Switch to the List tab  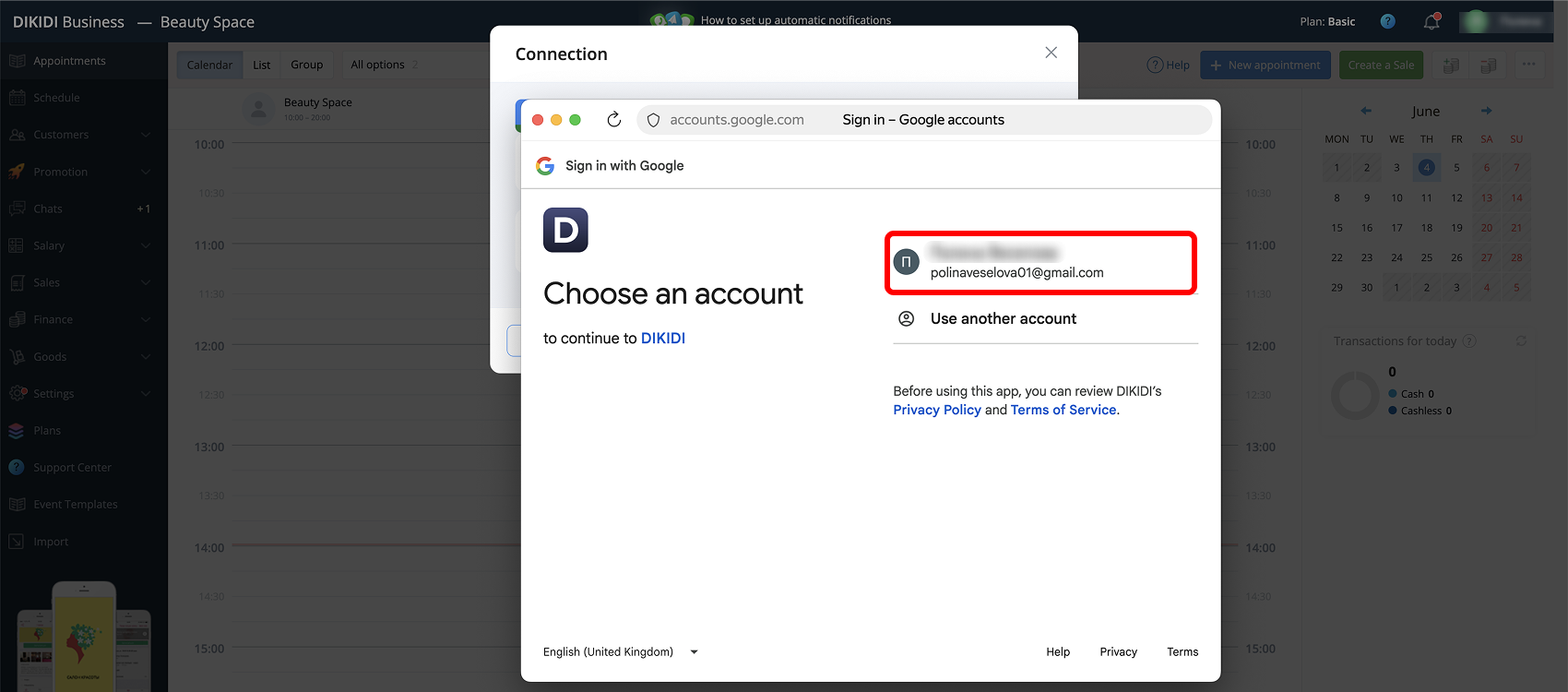point(262,65)
